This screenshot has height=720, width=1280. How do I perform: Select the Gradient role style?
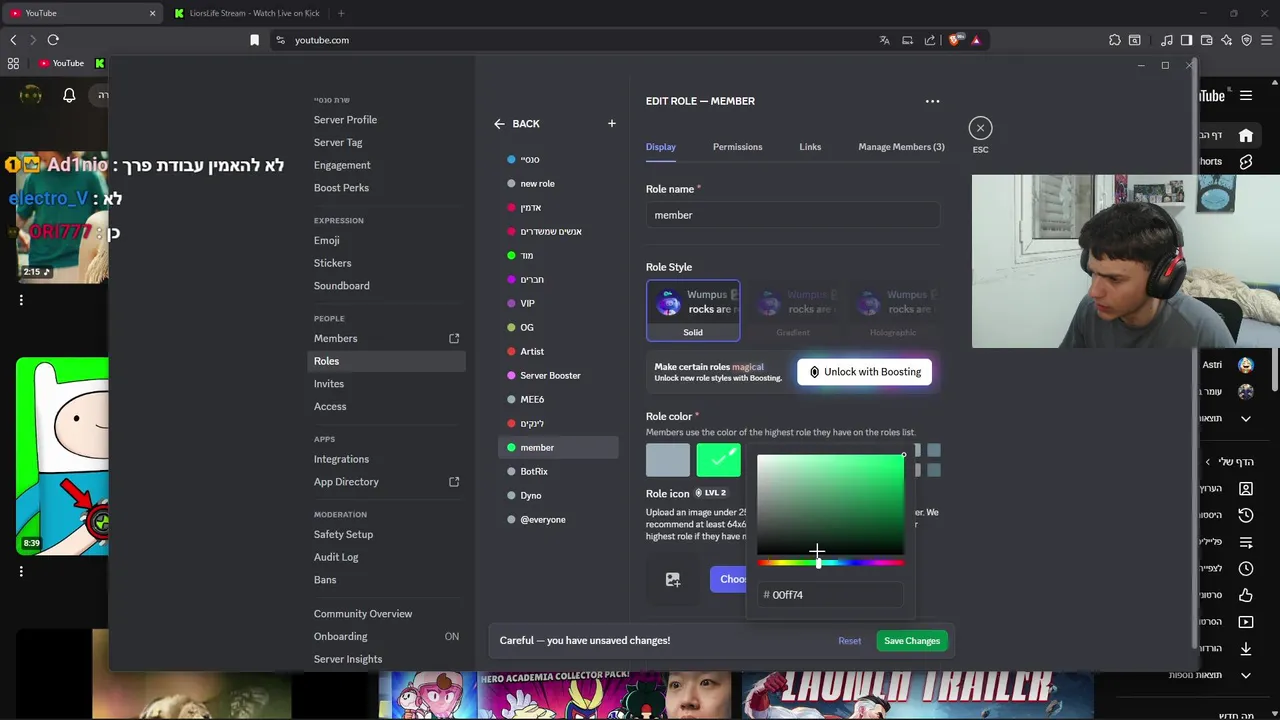tap(793, 311)
